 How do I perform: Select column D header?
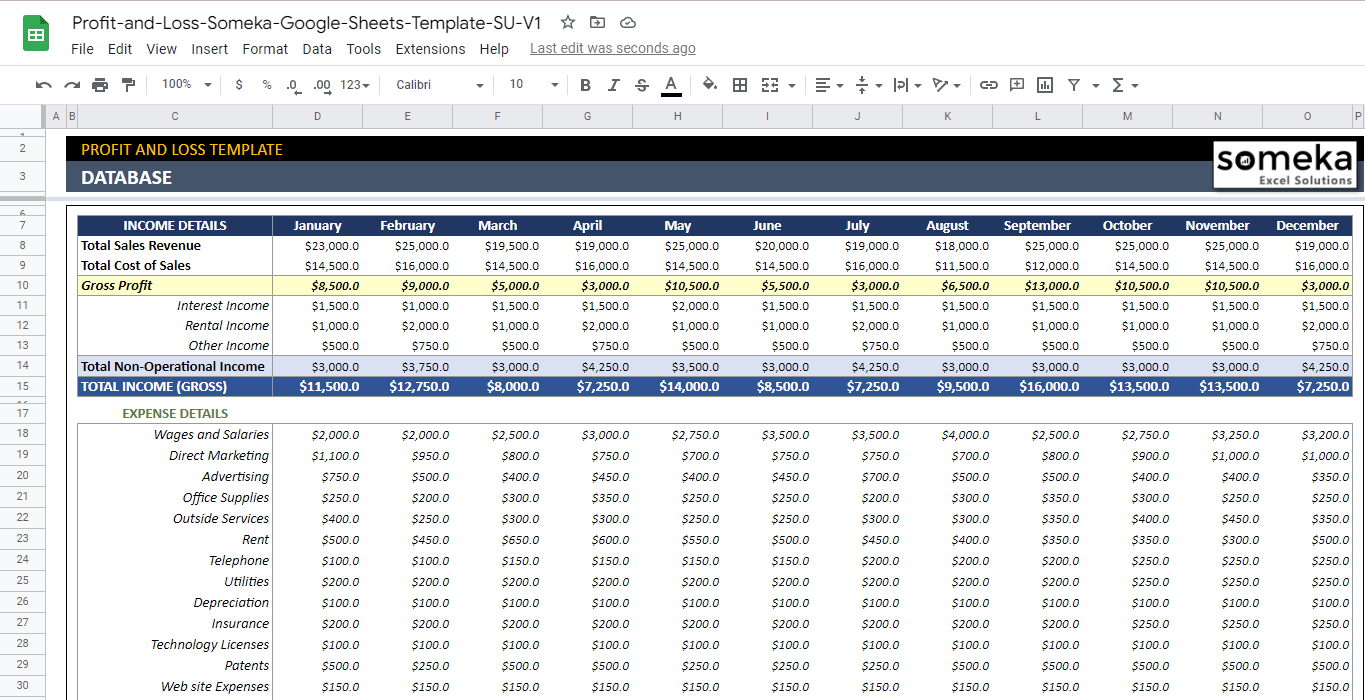pyautogui.click(x=318, y=116)
